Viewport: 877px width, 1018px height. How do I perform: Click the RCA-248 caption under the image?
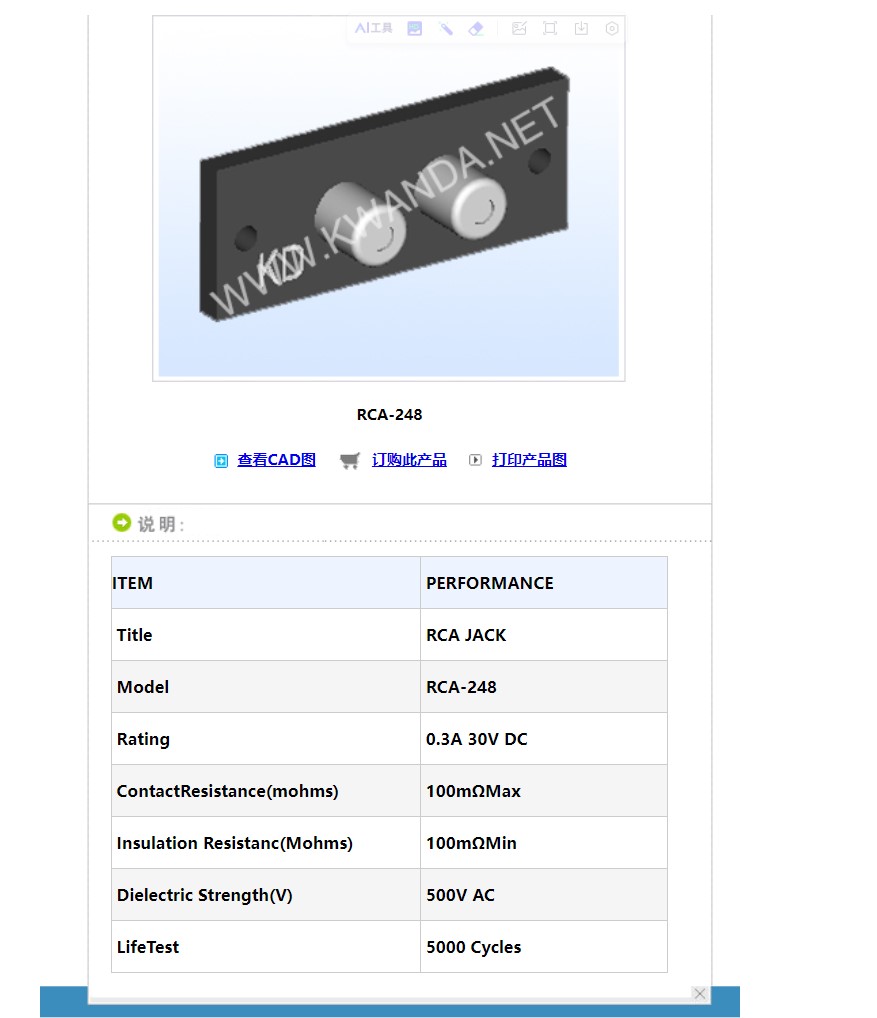coord(389,414)
